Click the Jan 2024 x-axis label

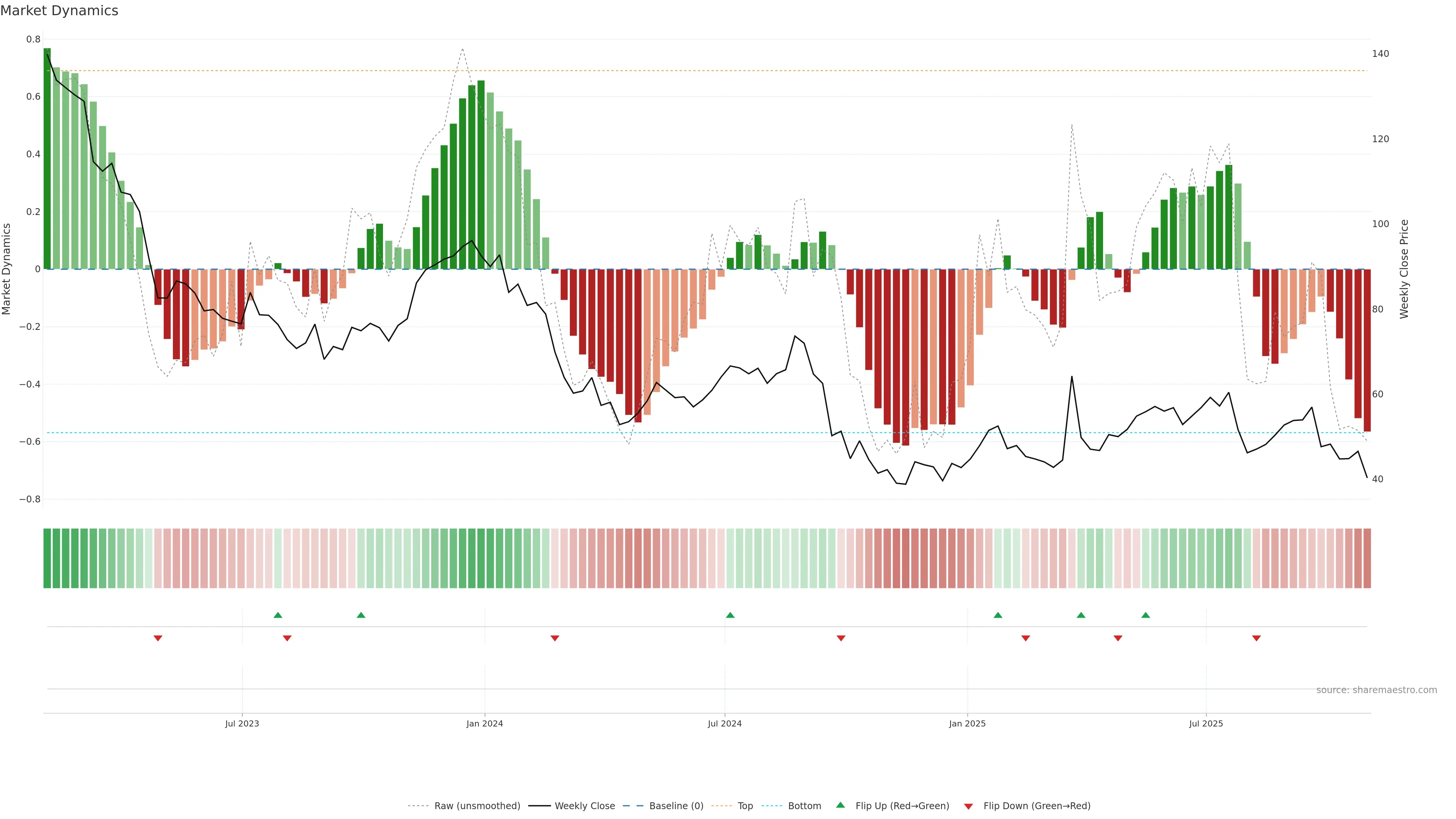click(x=485, y=723)
